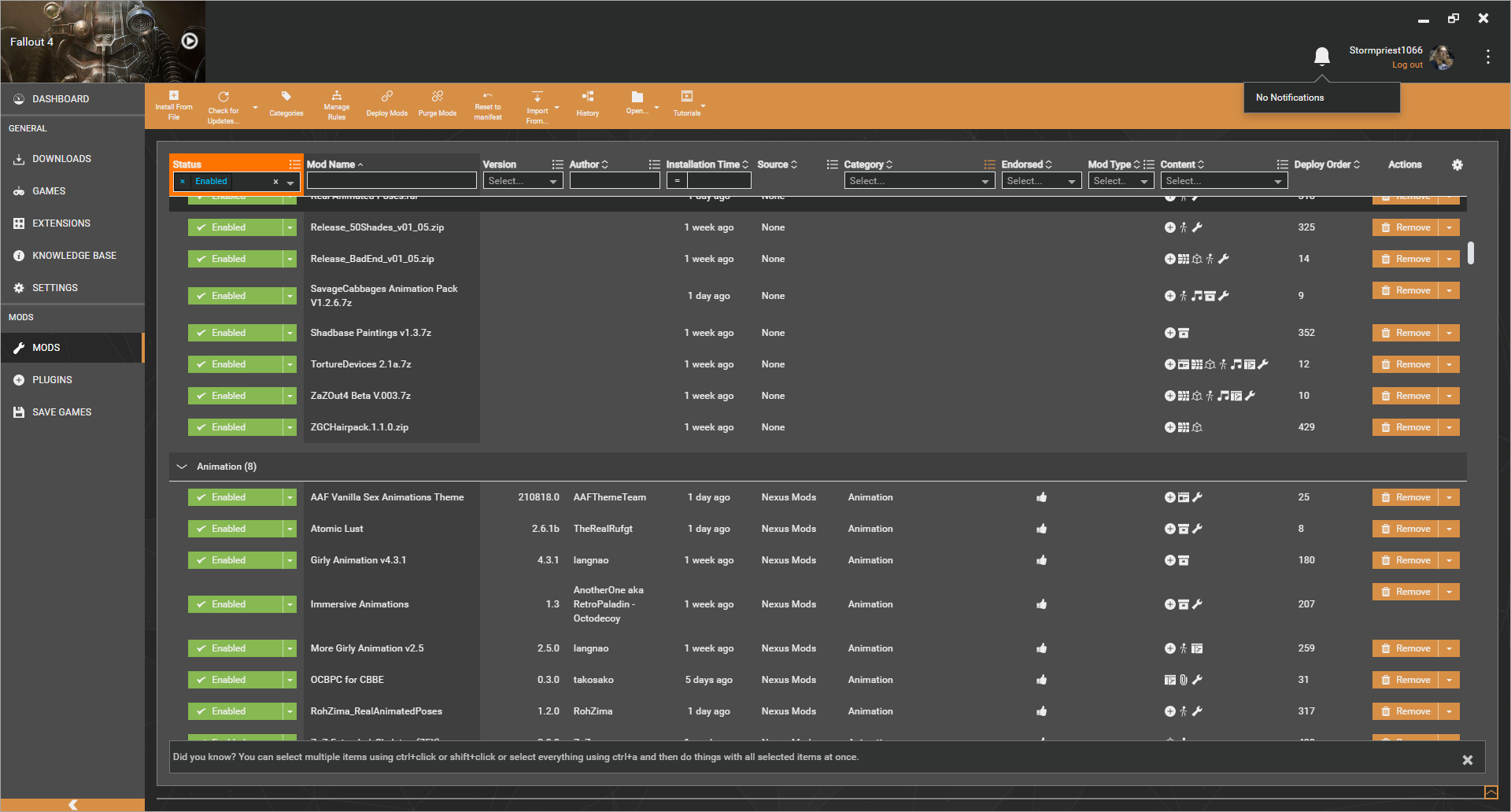This screenshot has width=1511, height=812.
Task: Collapse the Animation (8) group
Action: point(182,467)
